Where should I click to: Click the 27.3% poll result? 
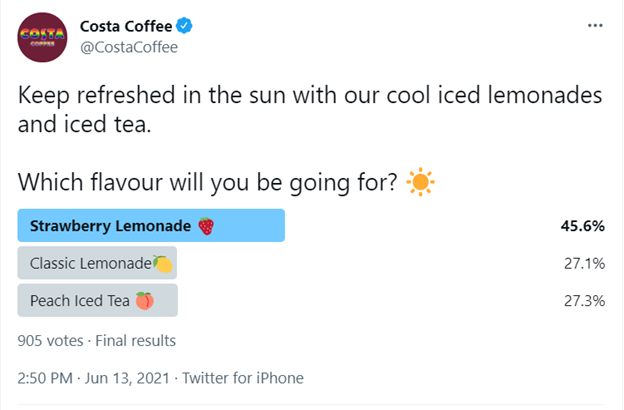[584, 301]
